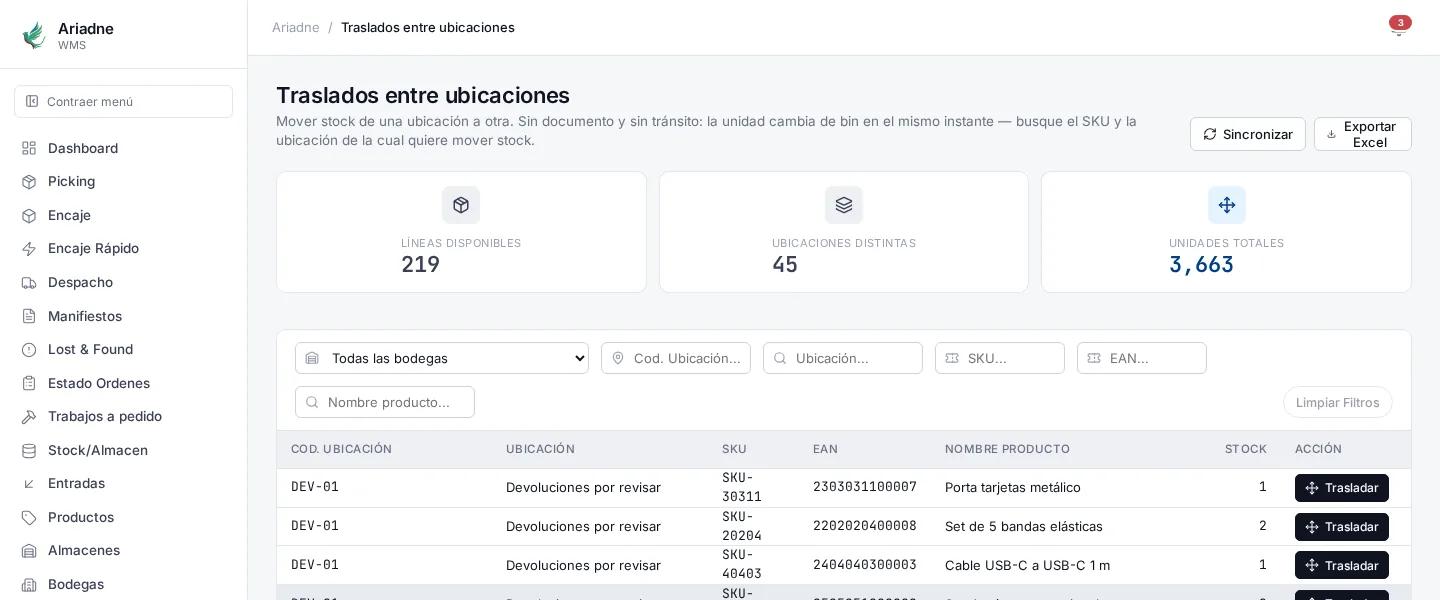Click the Ariadne breadcrumb link
Screen dimensions: 1440x600
[296, 27]
